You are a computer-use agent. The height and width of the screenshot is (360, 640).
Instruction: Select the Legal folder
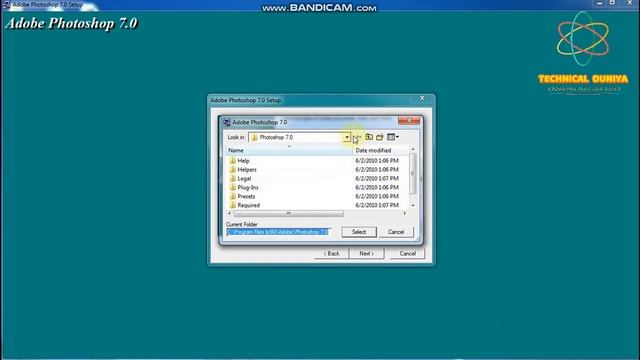tap(244, 179)
